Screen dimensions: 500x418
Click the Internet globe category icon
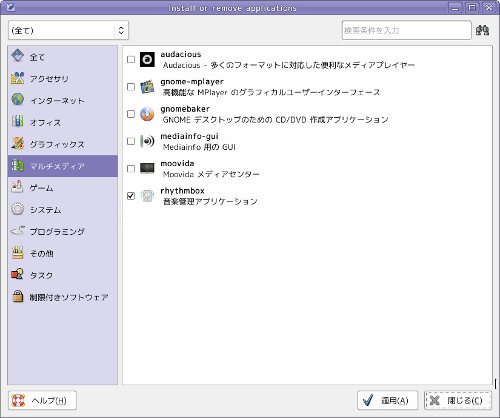pos(17,100)
